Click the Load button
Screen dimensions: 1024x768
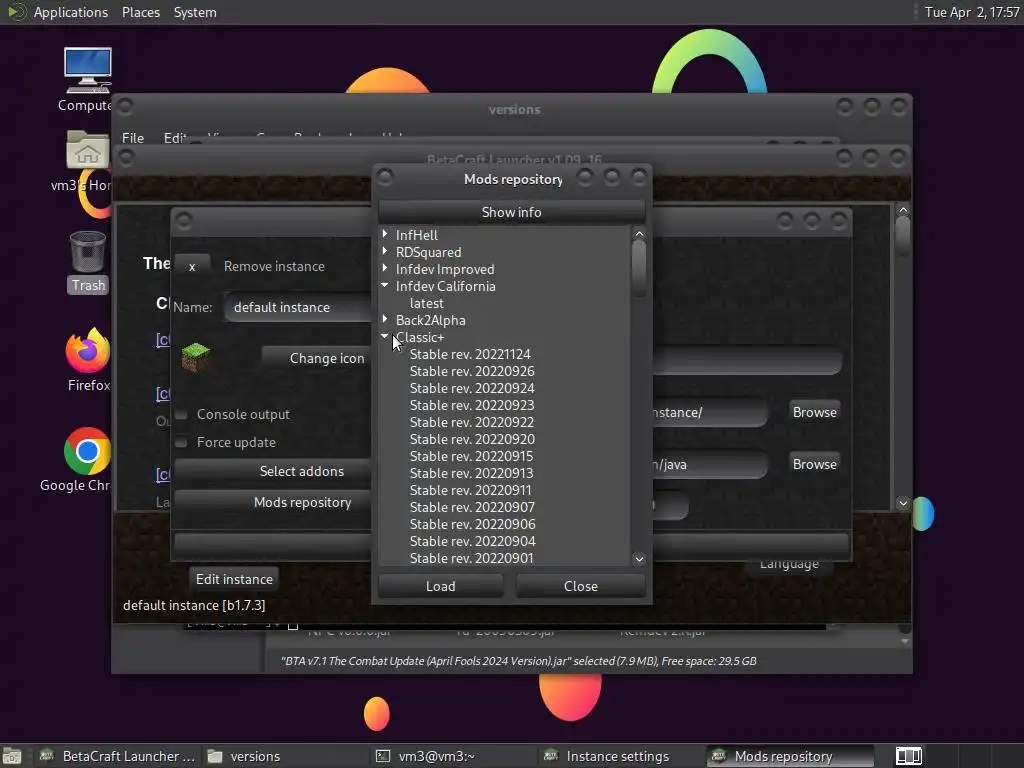441,586
